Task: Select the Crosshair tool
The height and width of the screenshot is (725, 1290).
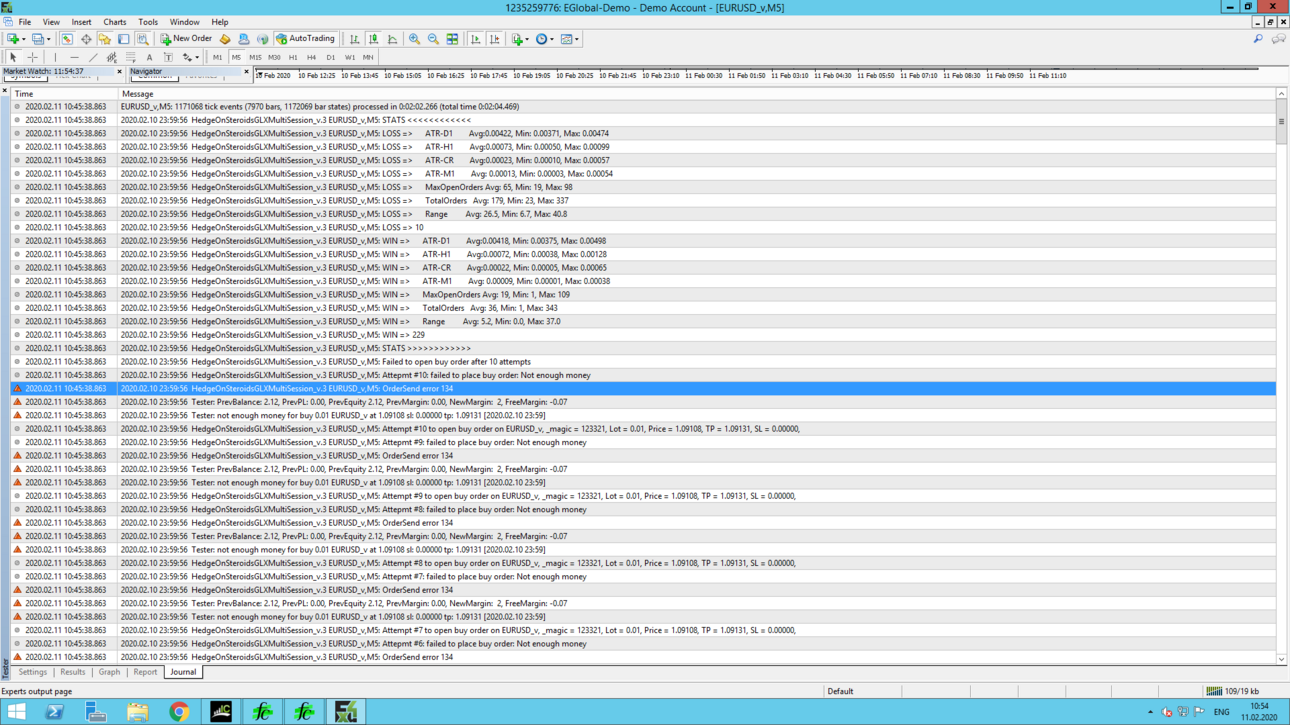Action: [32, 57]
